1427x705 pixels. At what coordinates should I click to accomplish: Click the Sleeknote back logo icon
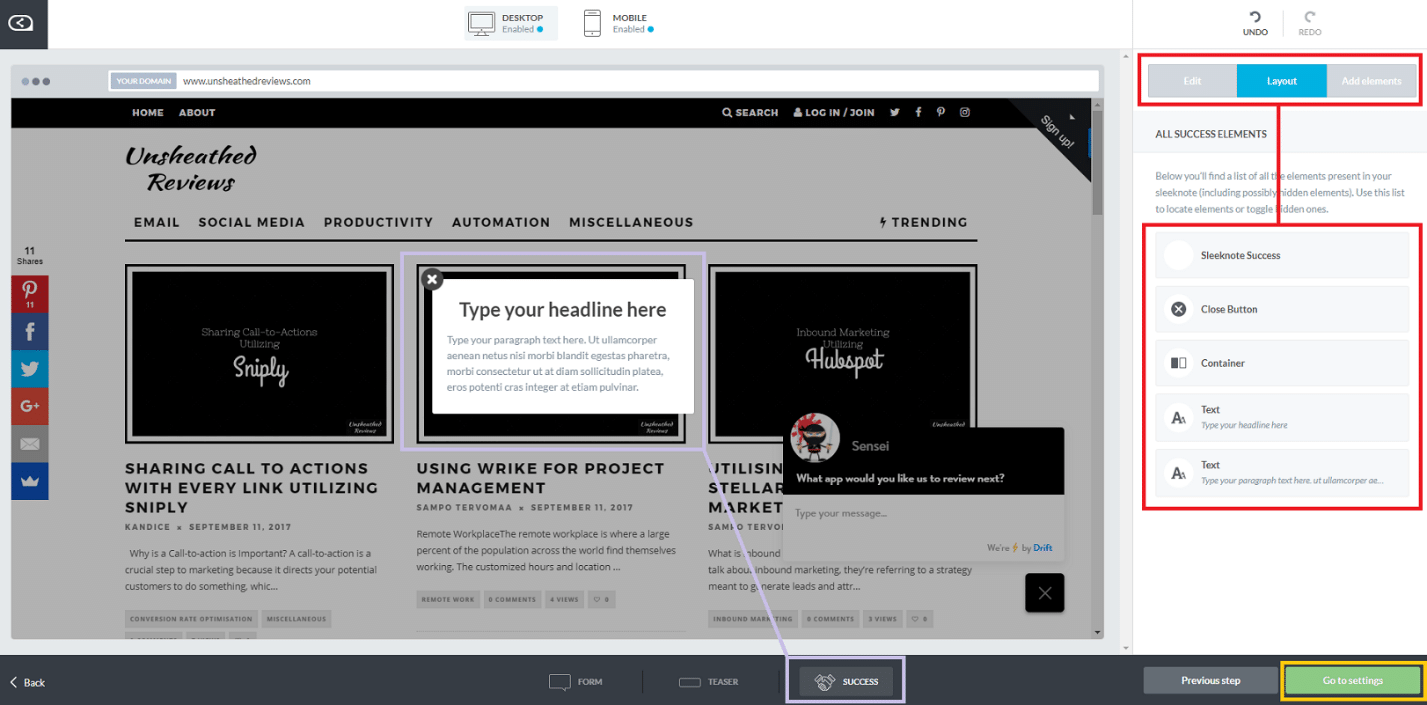21,23
